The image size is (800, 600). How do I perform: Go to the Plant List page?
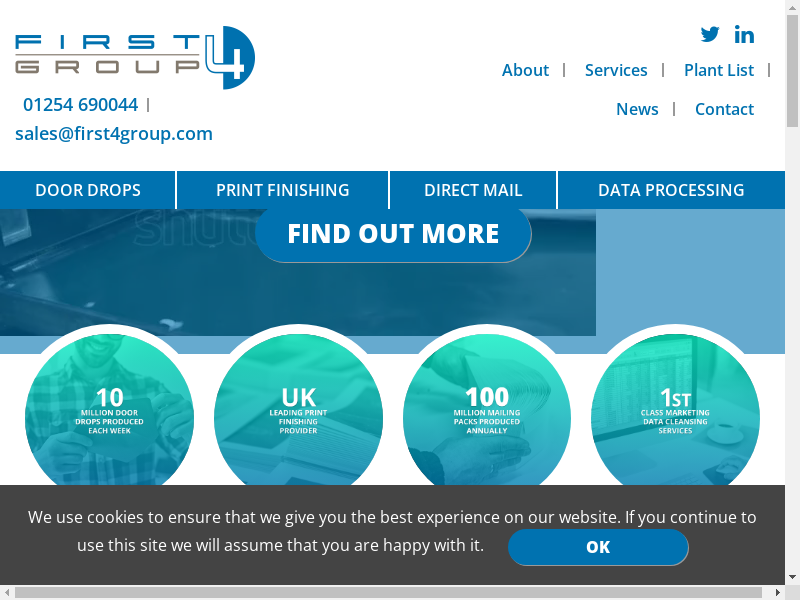coord(718,70)
